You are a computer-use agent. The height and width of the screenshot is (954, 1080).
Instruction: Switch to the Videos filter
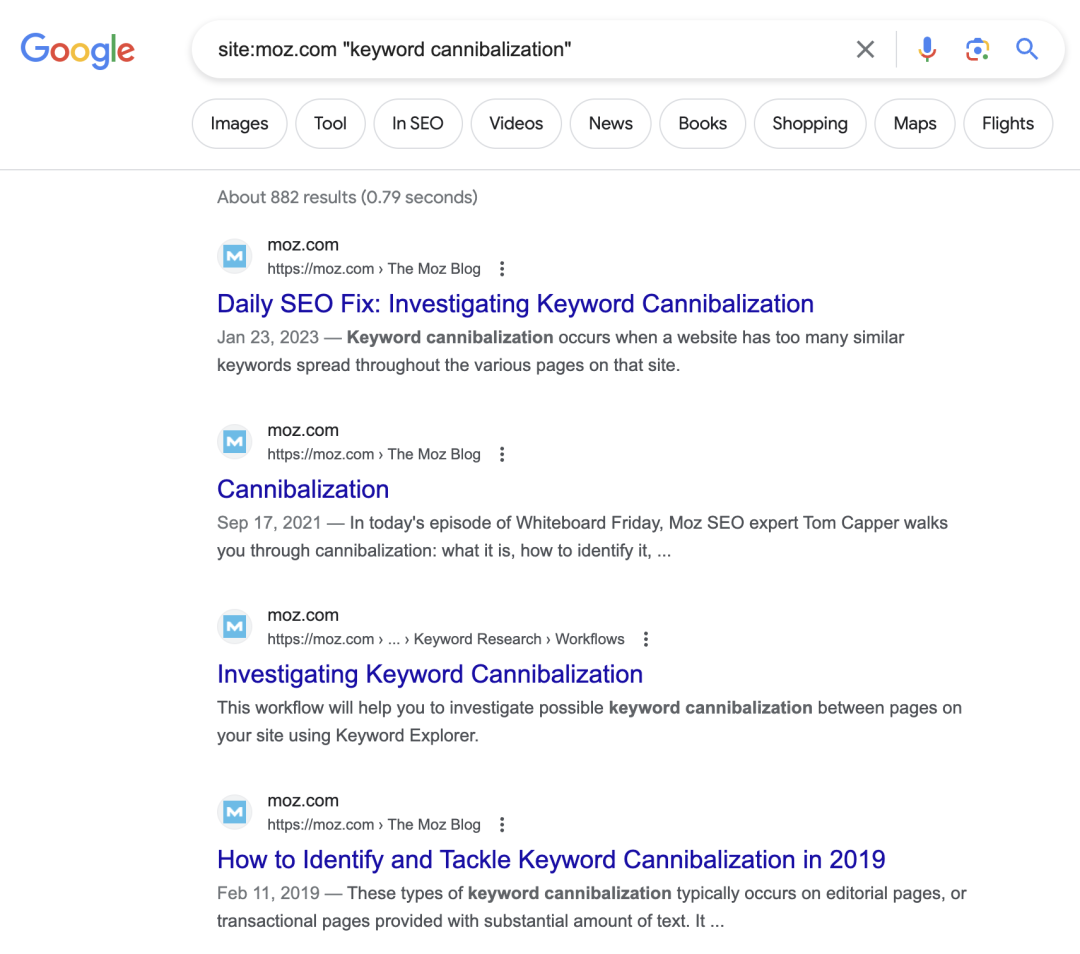pyautogui.click(x=517, y=123)
